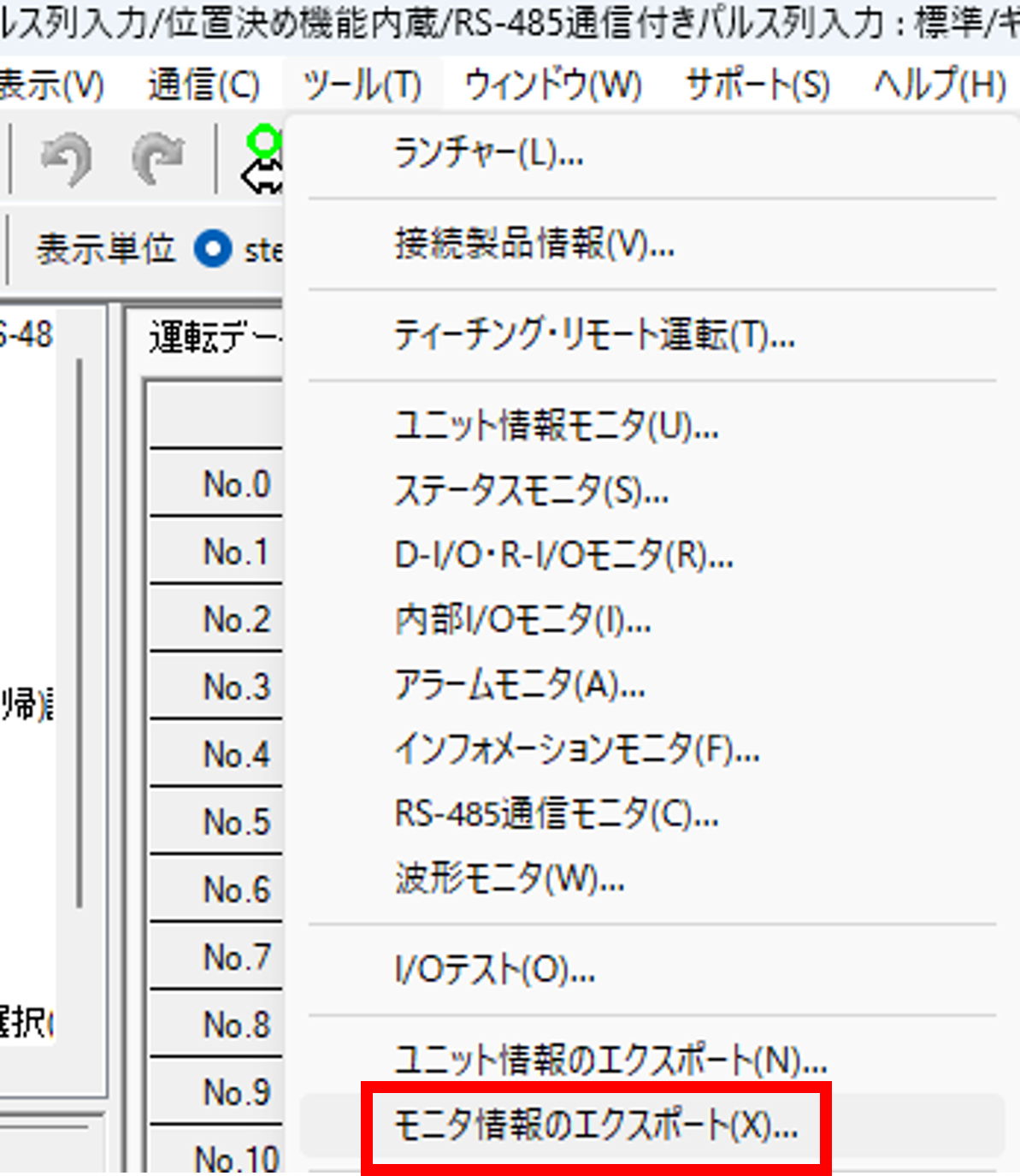Open the 通信(C) menu

click(203, 85)
